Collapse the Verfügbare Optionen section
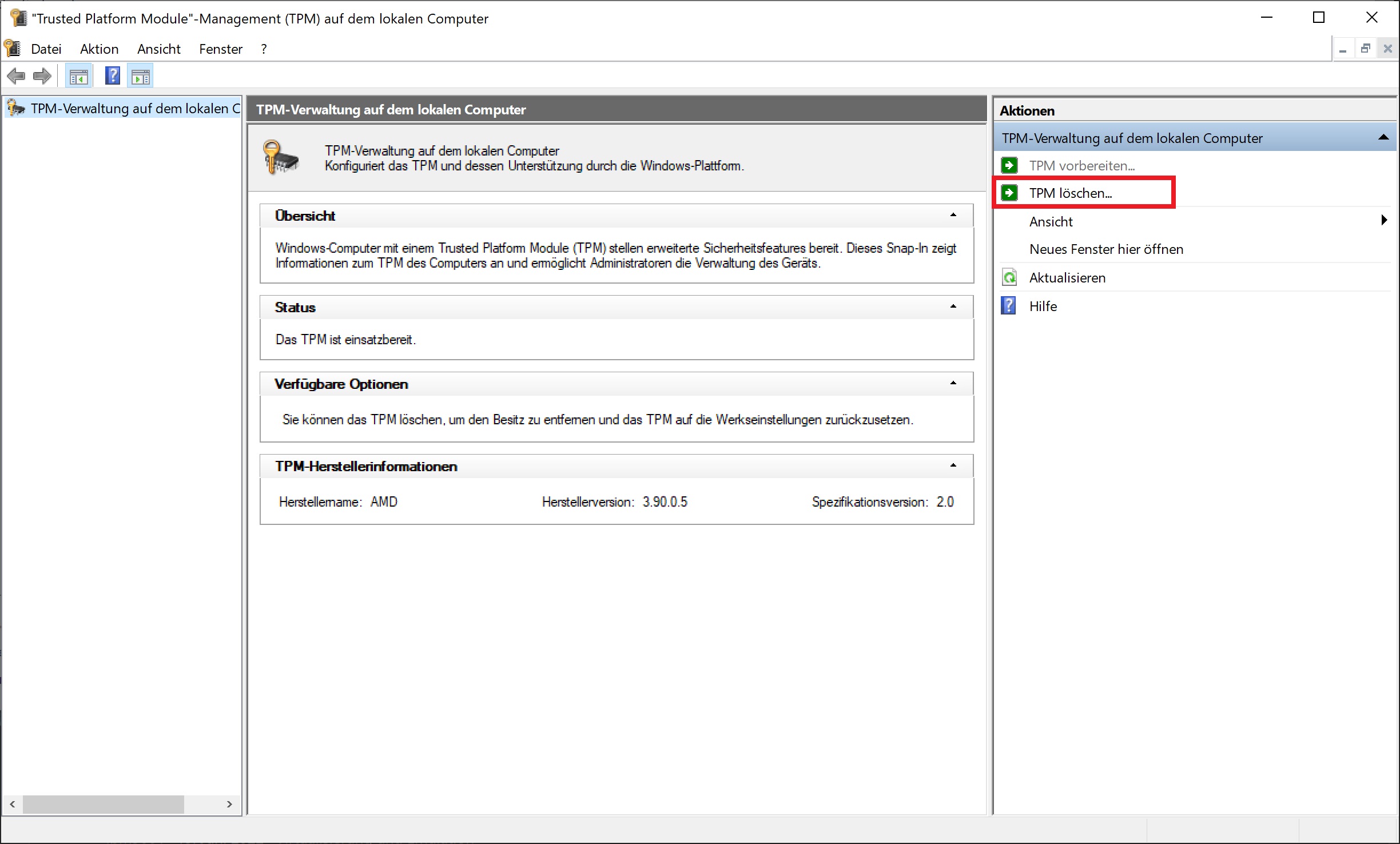The width and height of the screenshot is (1400, 844). (x=953, y=383)
